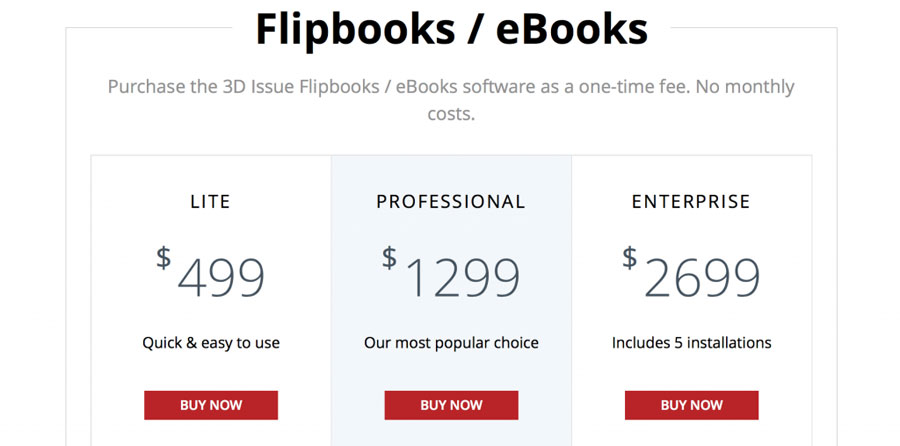Select the LITE plan heading

click(x=211, y=201)
